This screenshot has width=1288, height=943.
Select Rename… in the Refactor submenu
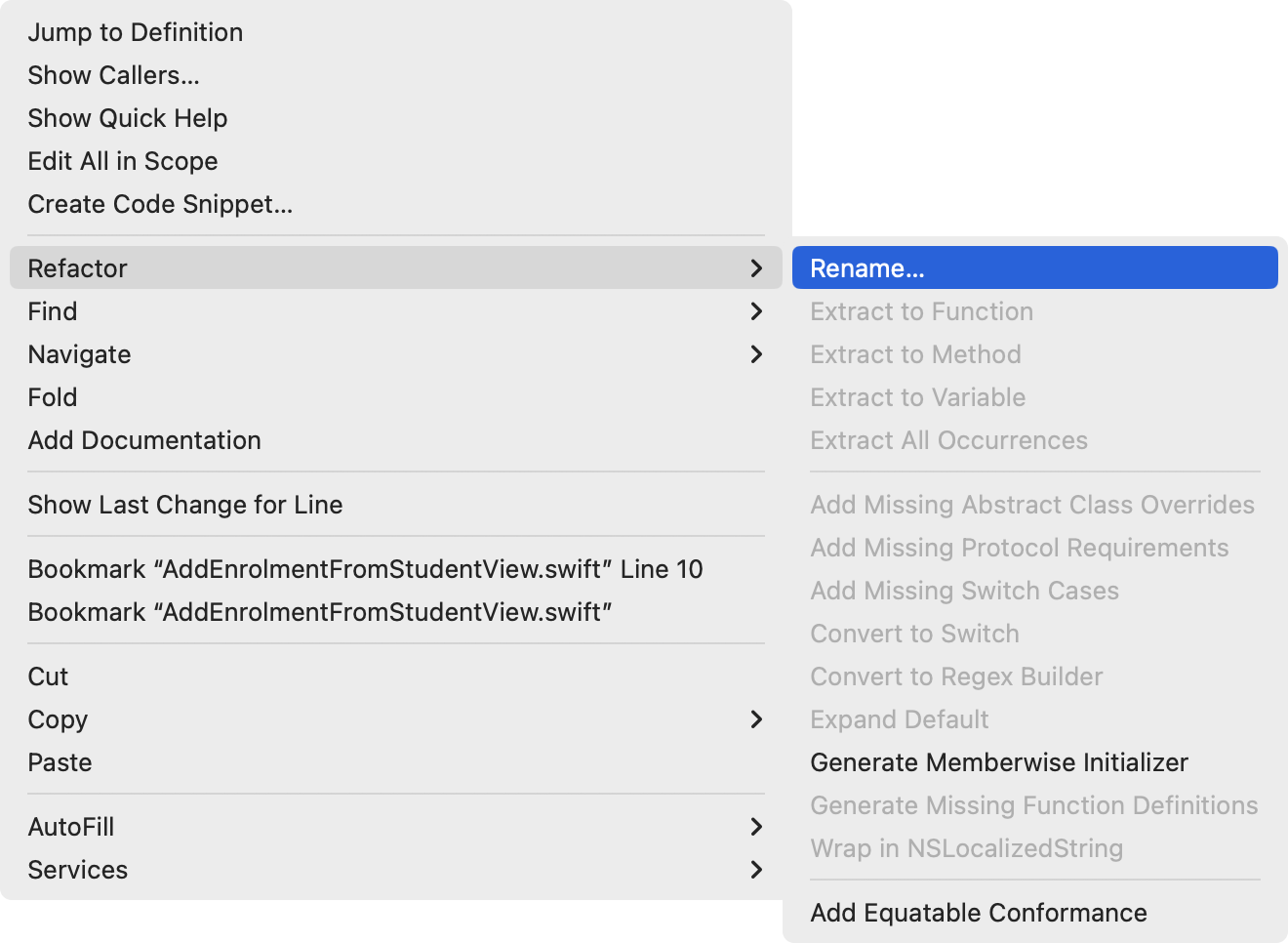[x=866, y=268]
